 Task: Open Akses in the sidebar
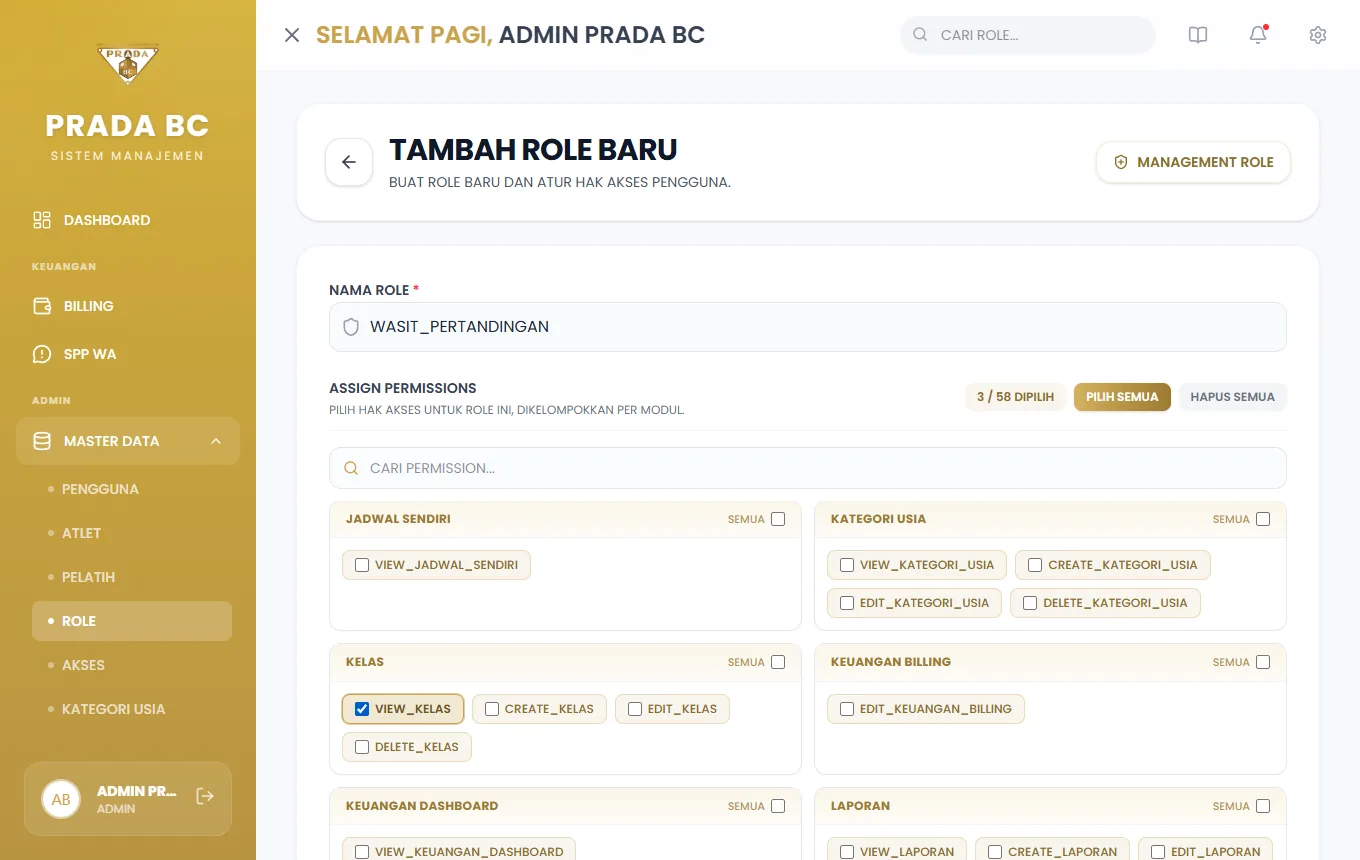pyautogui.click(x=132, y=665)
